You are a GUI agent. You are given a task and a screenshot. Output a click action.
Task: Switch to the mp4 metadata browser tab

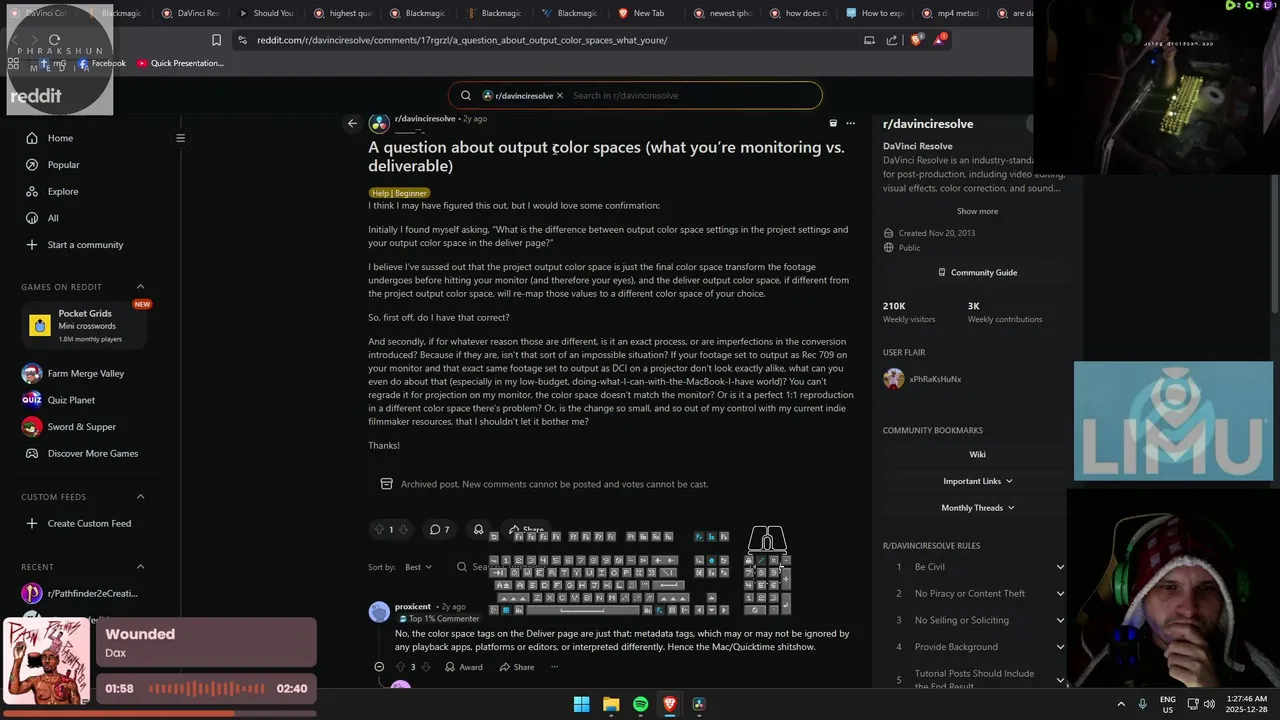point(950,13)
